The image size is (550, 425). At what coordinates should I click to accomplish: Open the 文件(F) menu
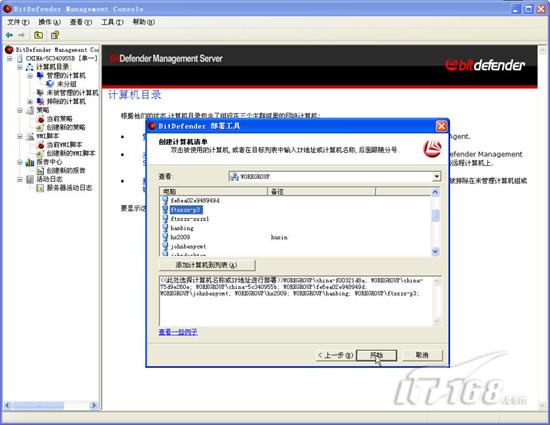tap(18, 22)
